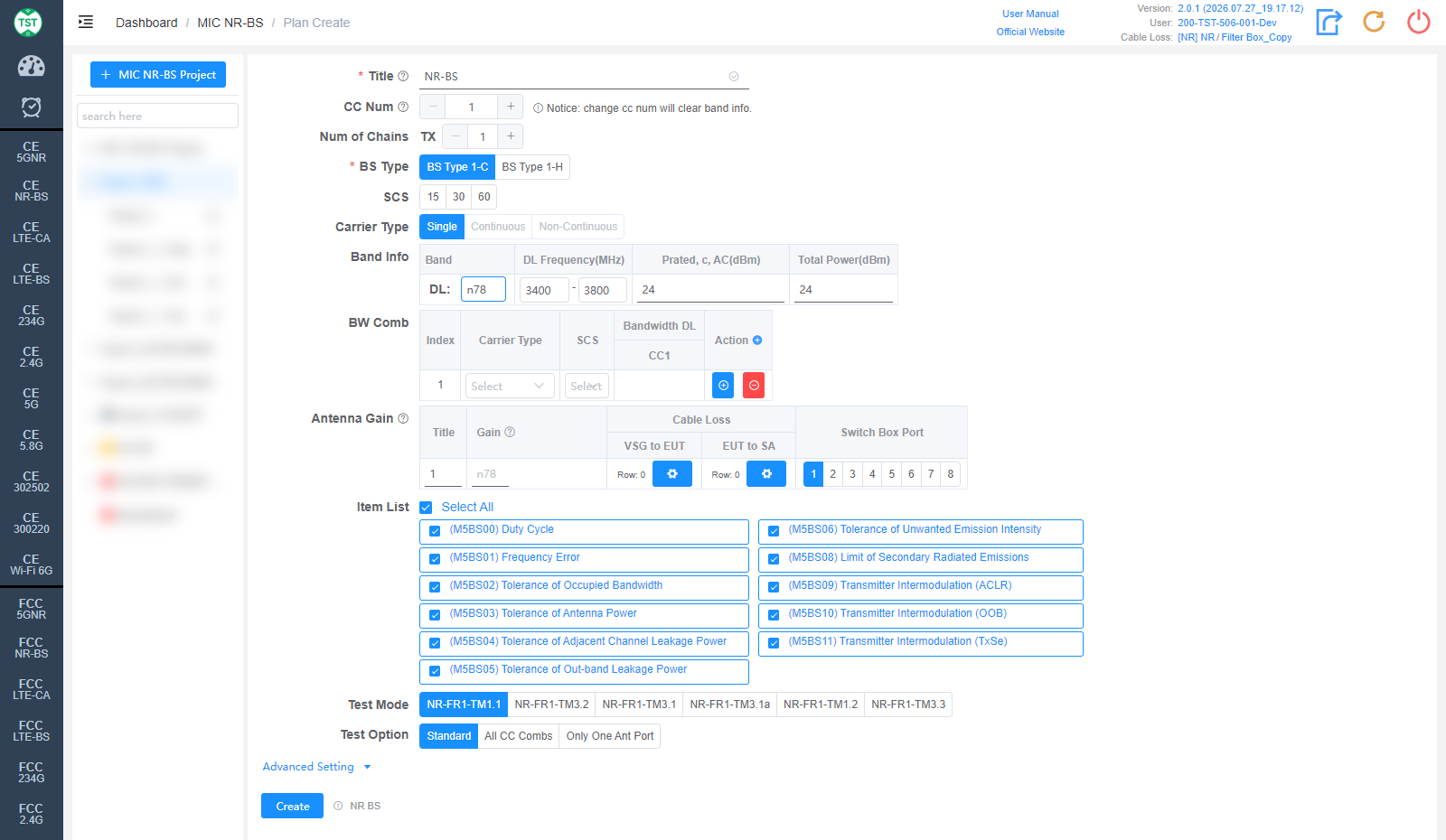Open the User Manual link
This screenshot has width=1446, height=840.
(x=1030, y=14)
